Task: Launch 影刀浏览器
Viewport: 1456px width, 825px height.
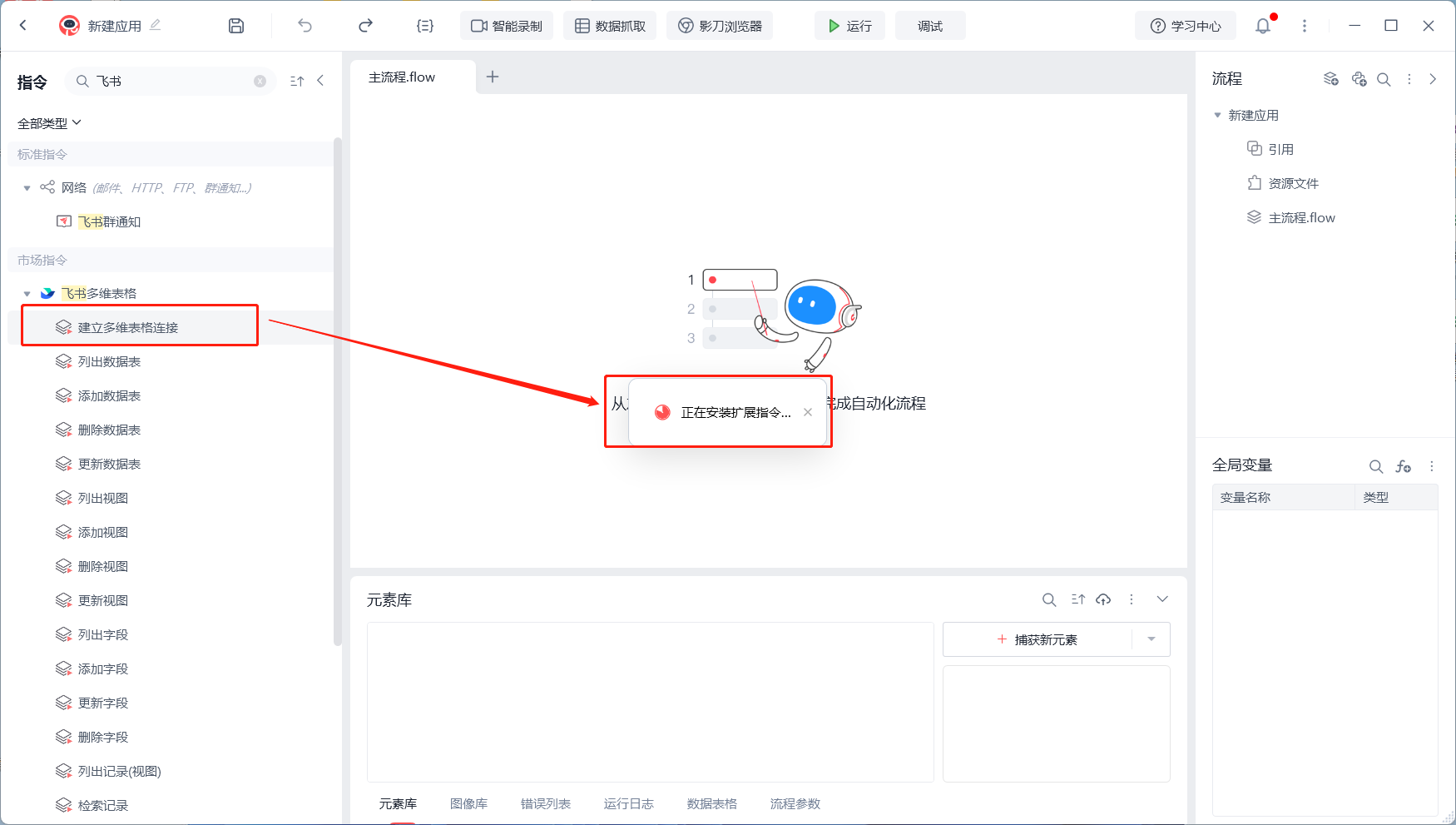Action: click(720, 26)
